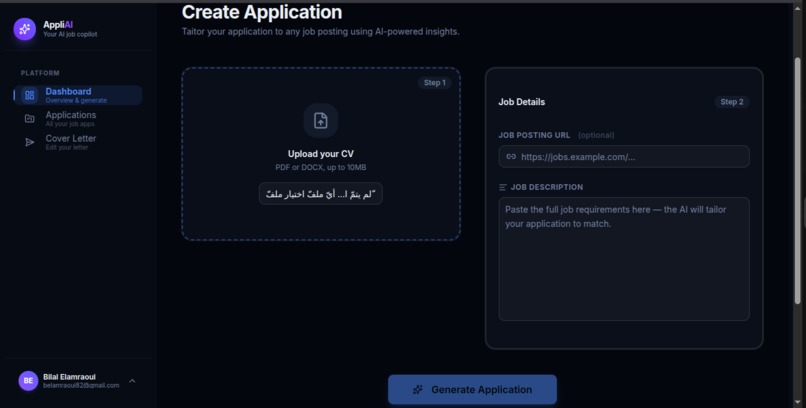Click the scrollbar down arrow
Viewport: 806px width, 408px height.
[798, 402]
